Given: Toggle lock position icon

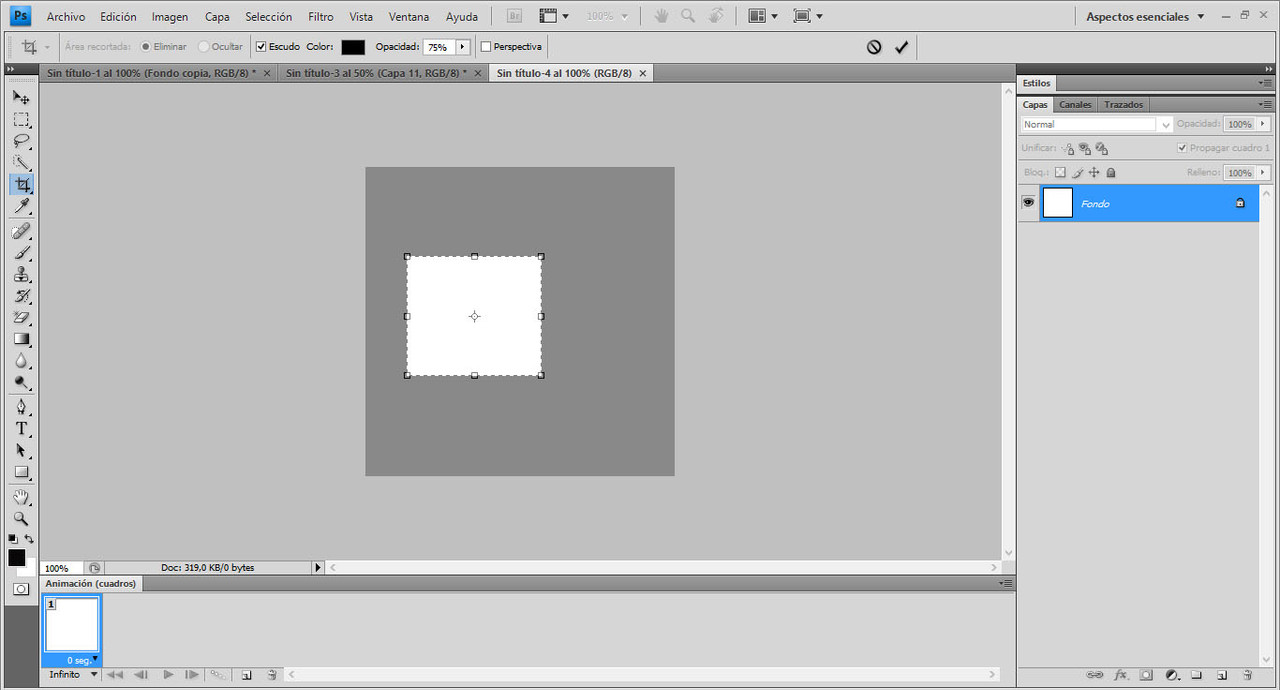Looking at the screenshot, I should (x=1094, y=173).
